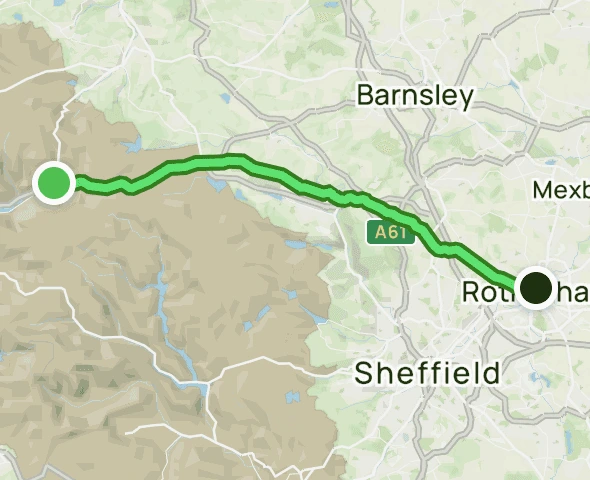Select the partially visible Mexborough label
Screen dimensions: 590x480
(561, 190)
